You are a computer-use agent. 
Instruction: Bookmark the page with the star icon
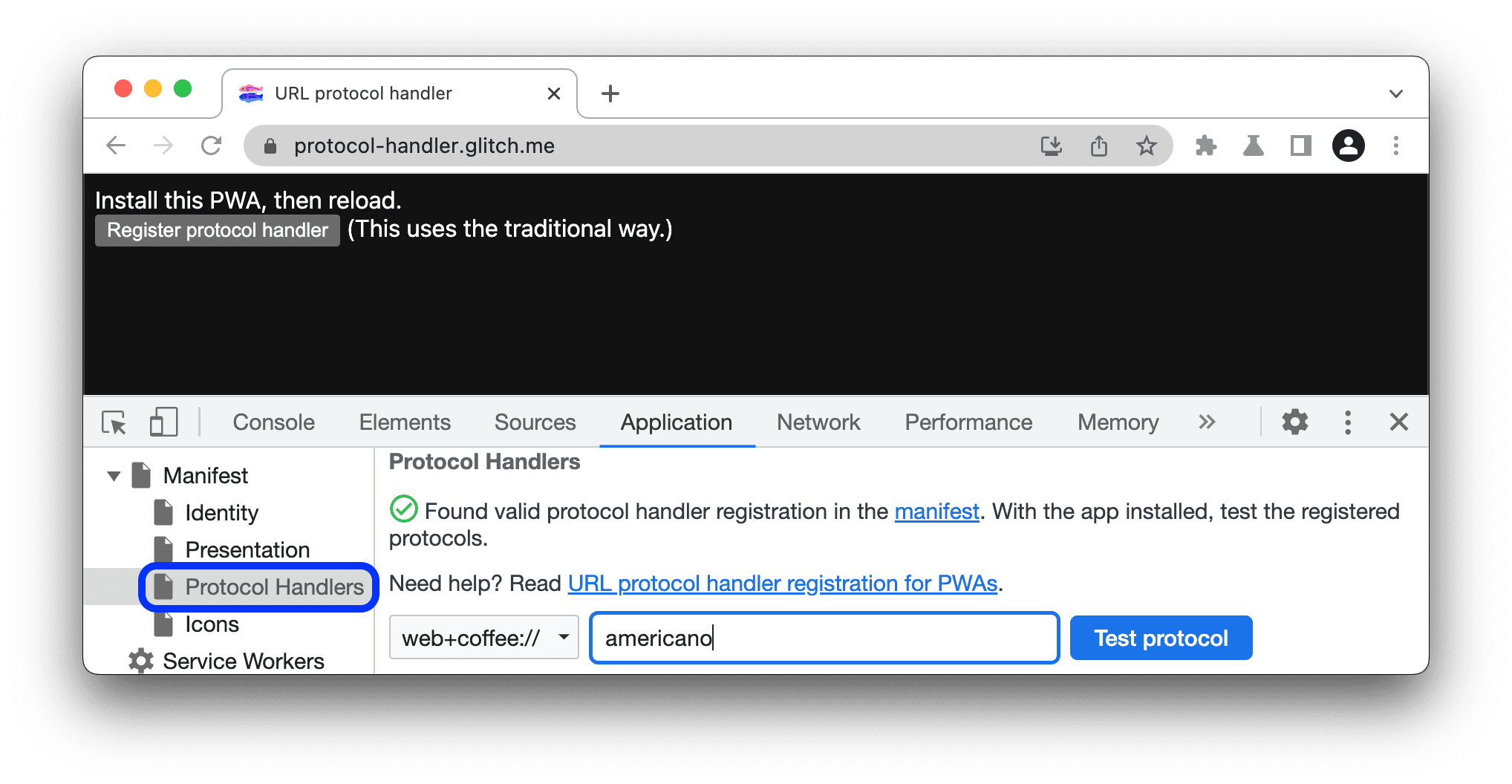point(1147,146)
